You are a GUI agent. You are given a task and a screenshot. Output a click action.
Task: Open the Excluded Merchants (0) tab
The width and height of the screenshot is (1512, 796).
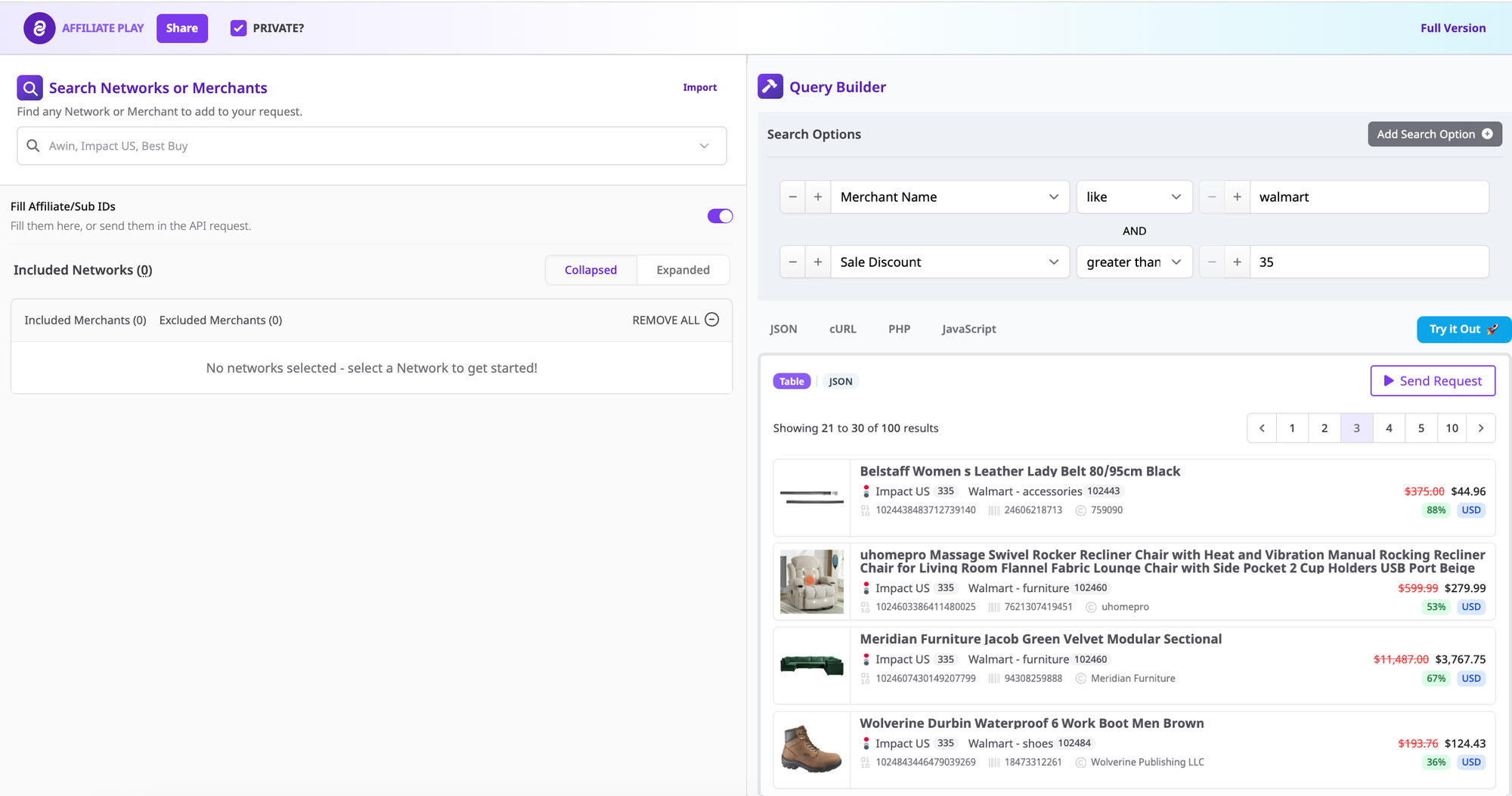click(x=221, y=321)
